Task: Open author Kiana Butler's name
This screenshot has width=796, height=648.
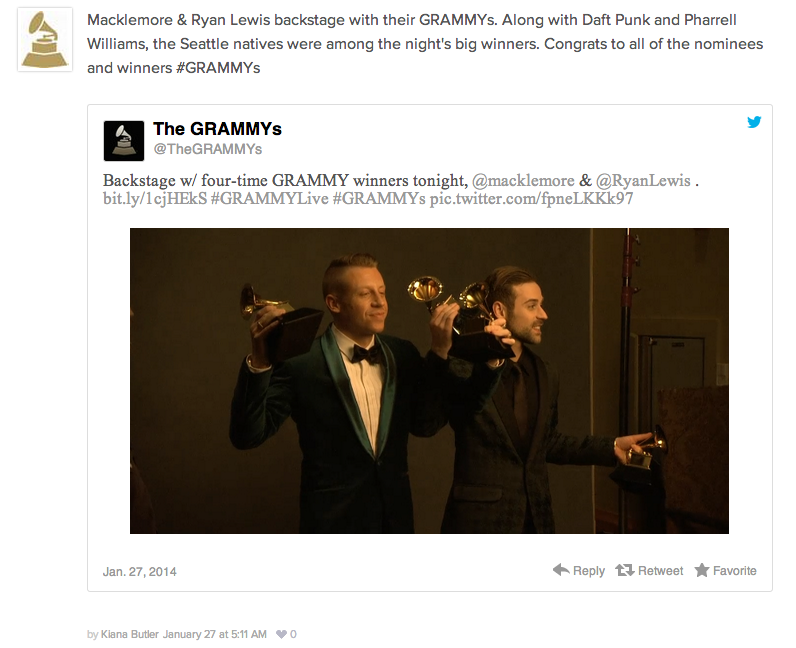Action: [130, 634]
